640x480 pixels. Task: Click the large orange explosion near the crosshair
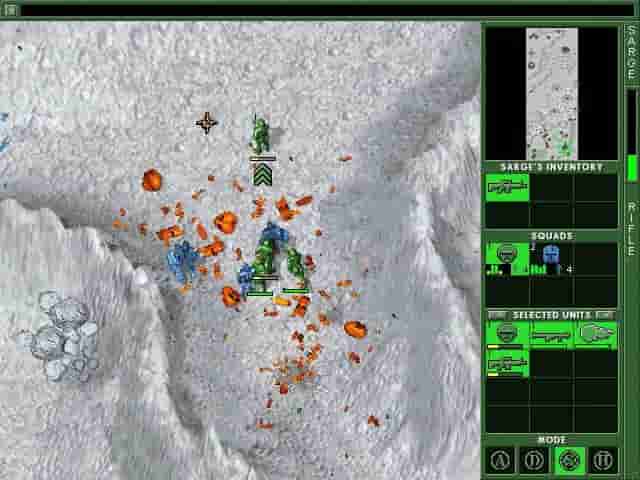coord(152,180)
